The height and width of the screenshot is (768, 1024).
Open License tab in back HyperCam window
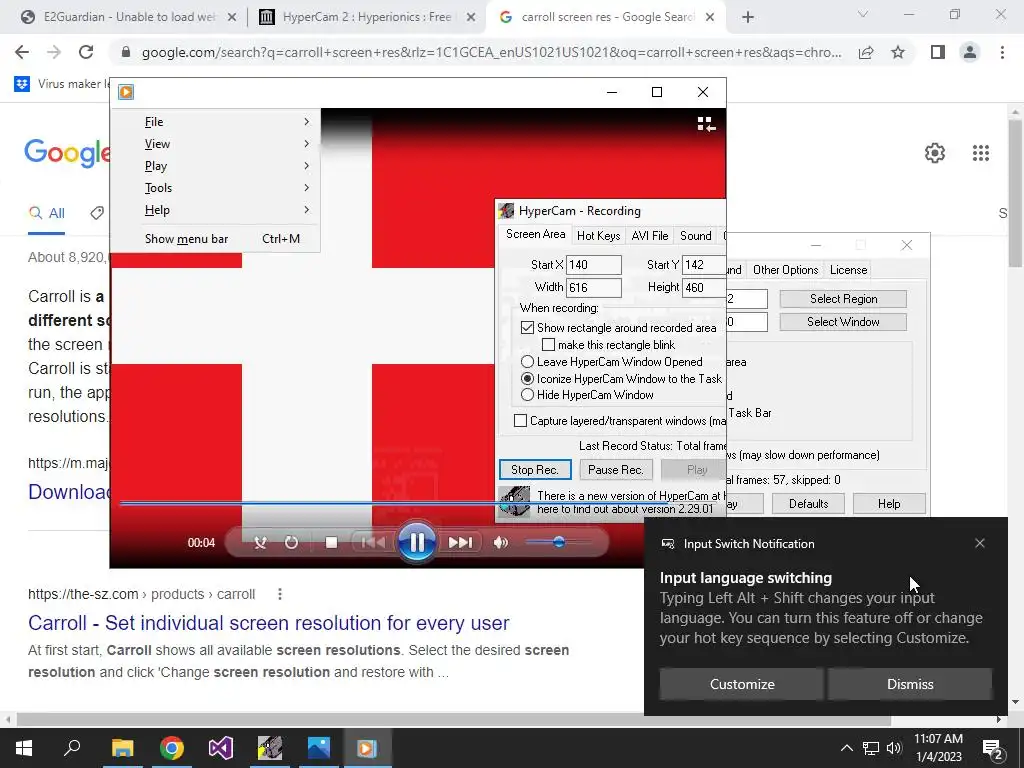[x=848, y=270]
